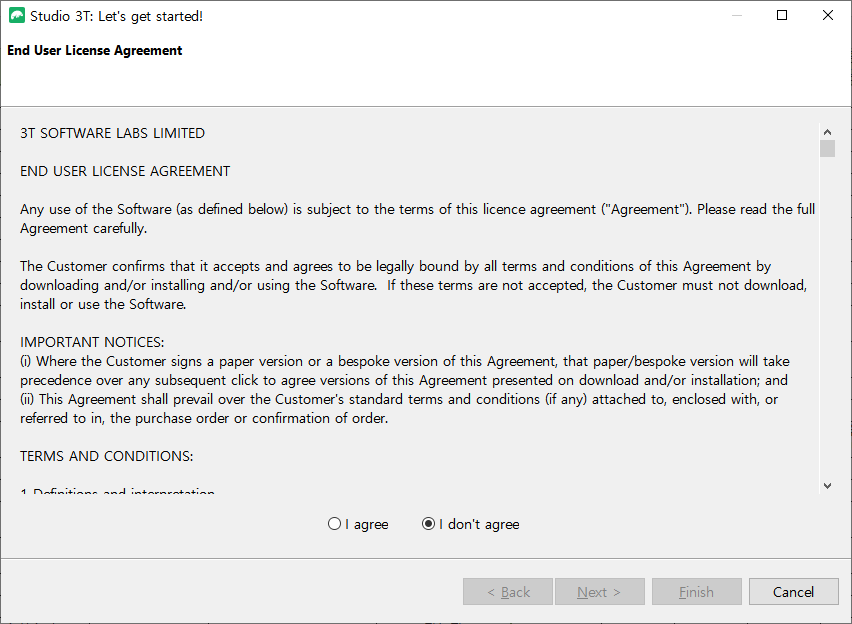Viewport: 852px width, 624px height.
Task: Click the license text scroll down arrow
Action: pos(827,485)
